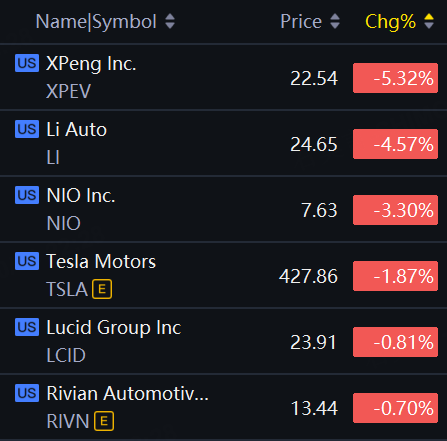This screenshot has height=441, width=447.
Task: Open the XPeng Inc. stock row
Action: (x=223, y=77)
